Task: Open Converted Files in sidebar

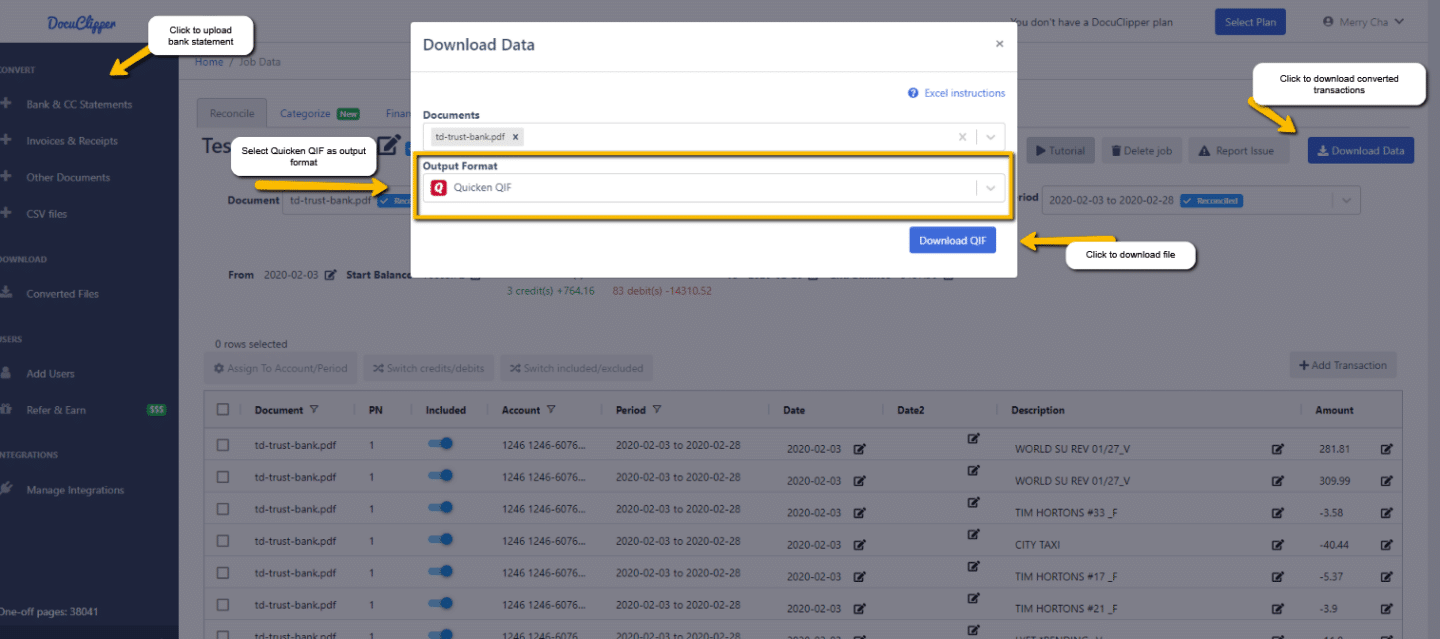Action: 62,294
